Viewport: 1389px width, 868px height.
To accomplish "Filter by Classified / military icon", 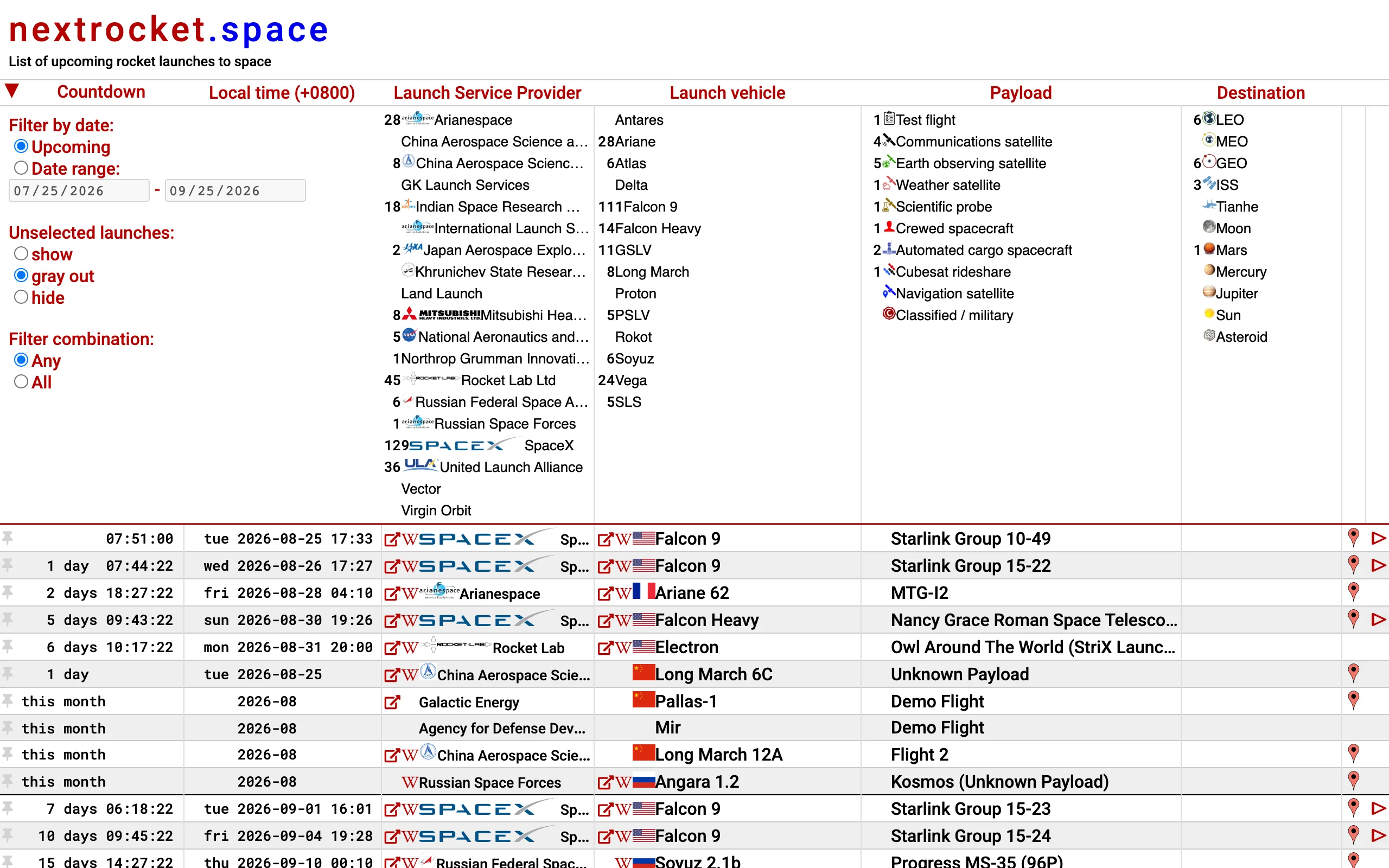I will (889, 314).
